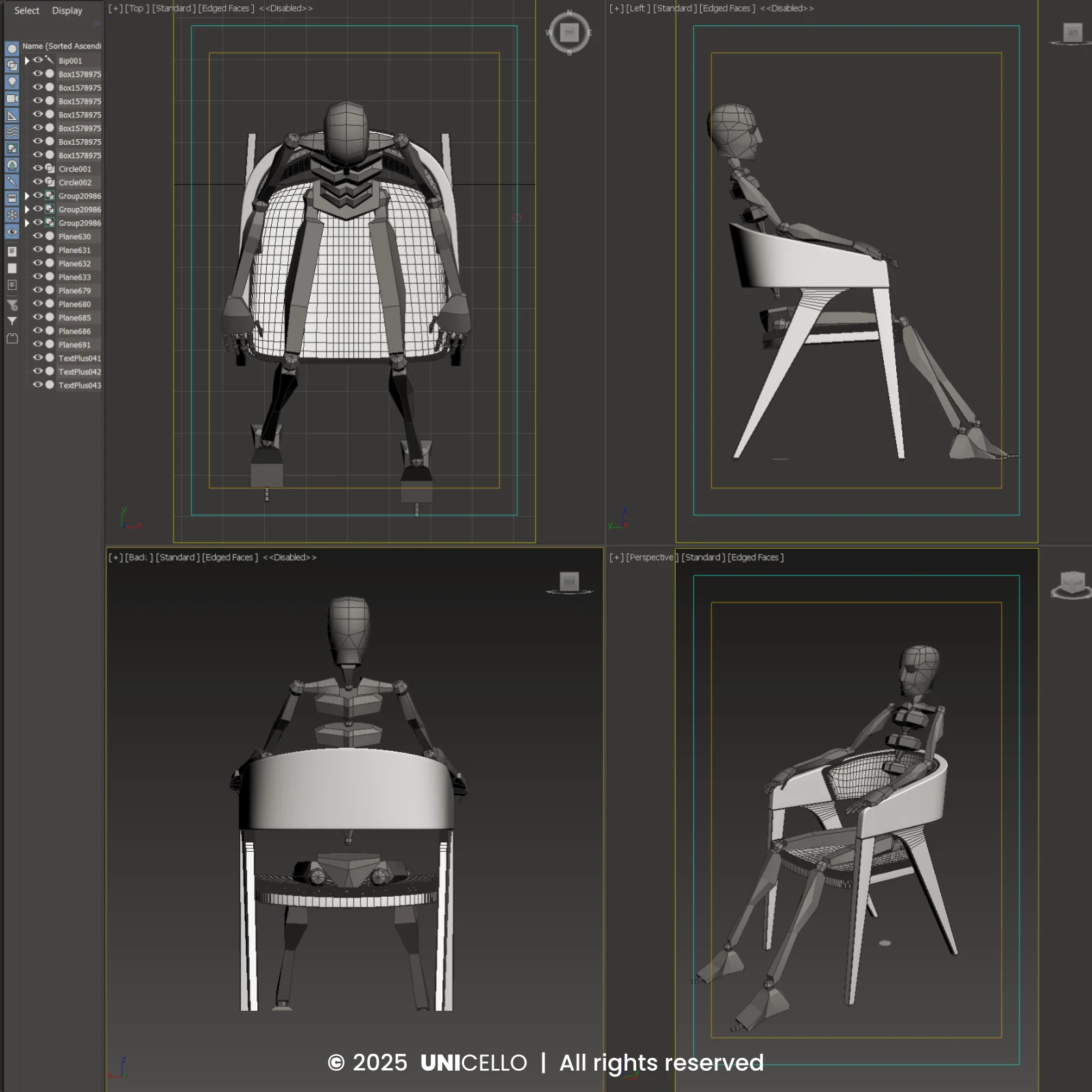Sort by clicking the Name column header
The height and width of the screenshot is (1092, 1092).
61,46
